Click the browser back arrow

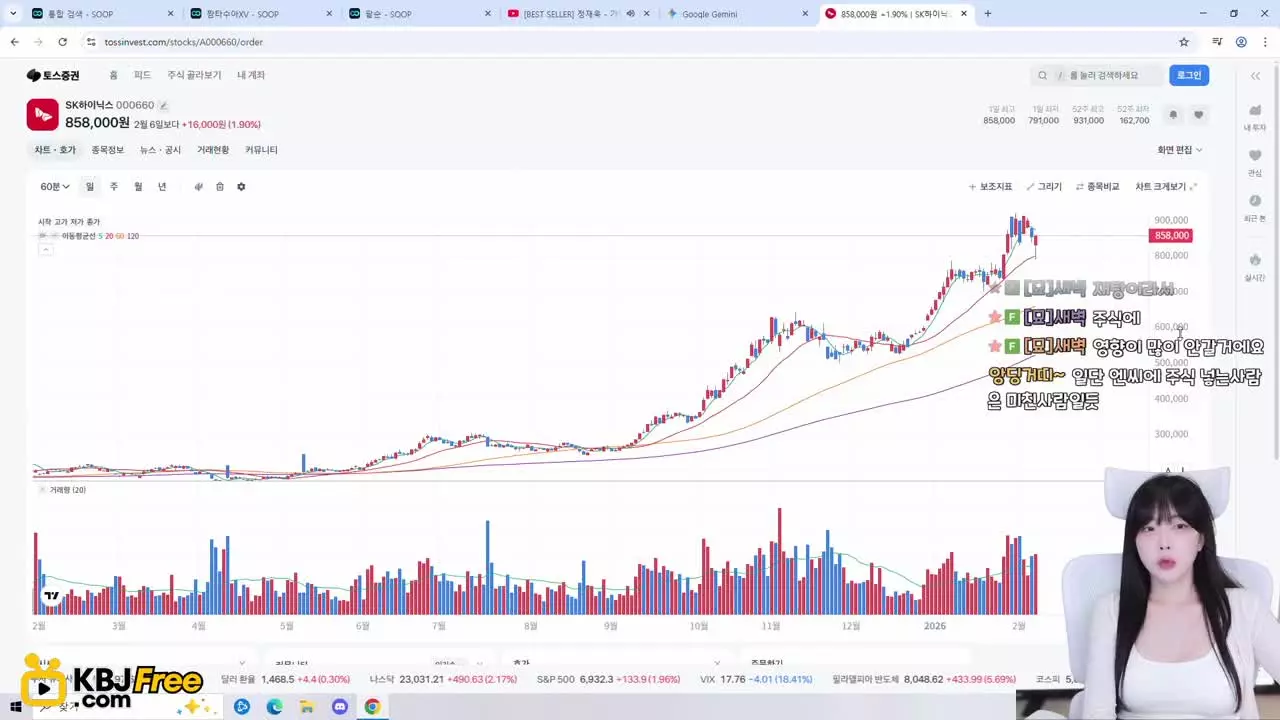point(14,42)
